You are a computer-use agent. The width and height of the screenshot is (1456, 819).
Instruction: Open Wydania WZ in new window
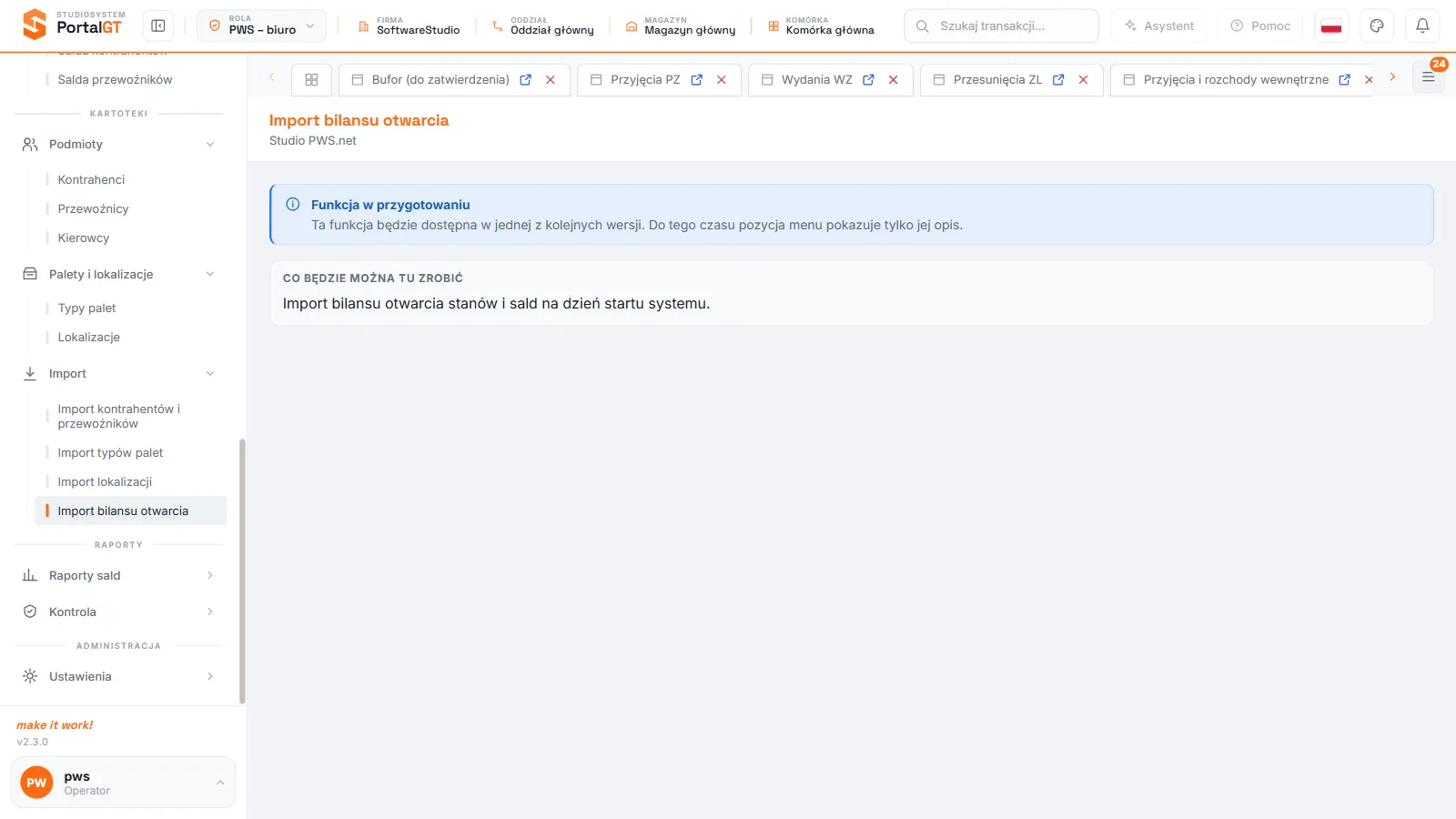point(868,80)
